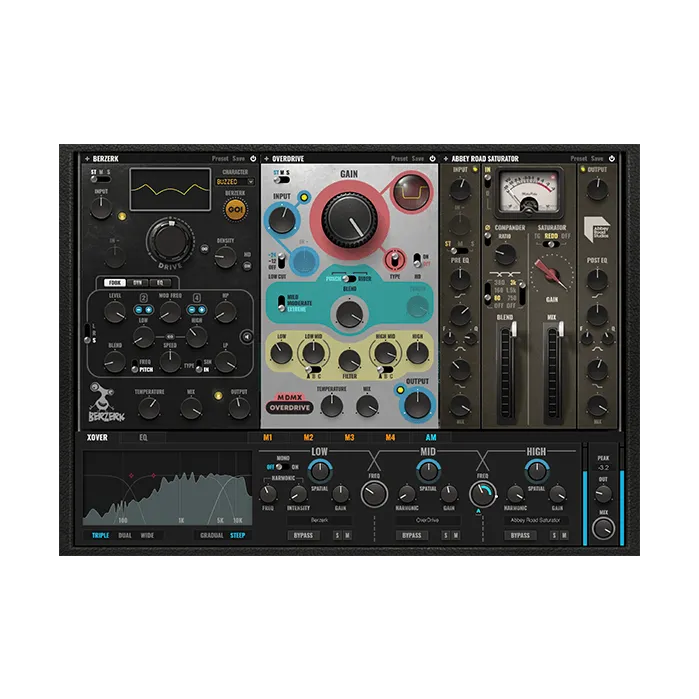This screenshot has height=699, width=699.
Task: Click the Mid-High crossover Freq knob
Action: pyautogui.click(x=482, y=493)
